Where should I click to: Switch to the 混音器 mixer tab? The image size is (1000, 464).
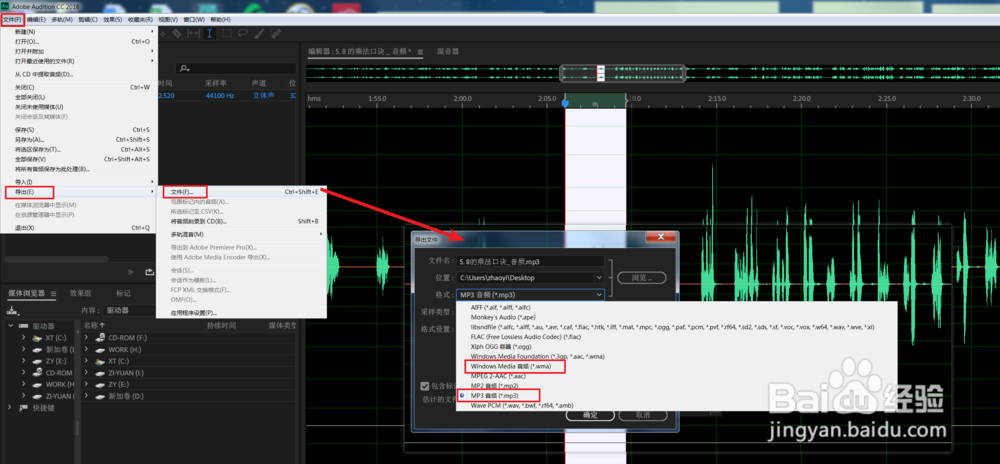coord(448,51)
